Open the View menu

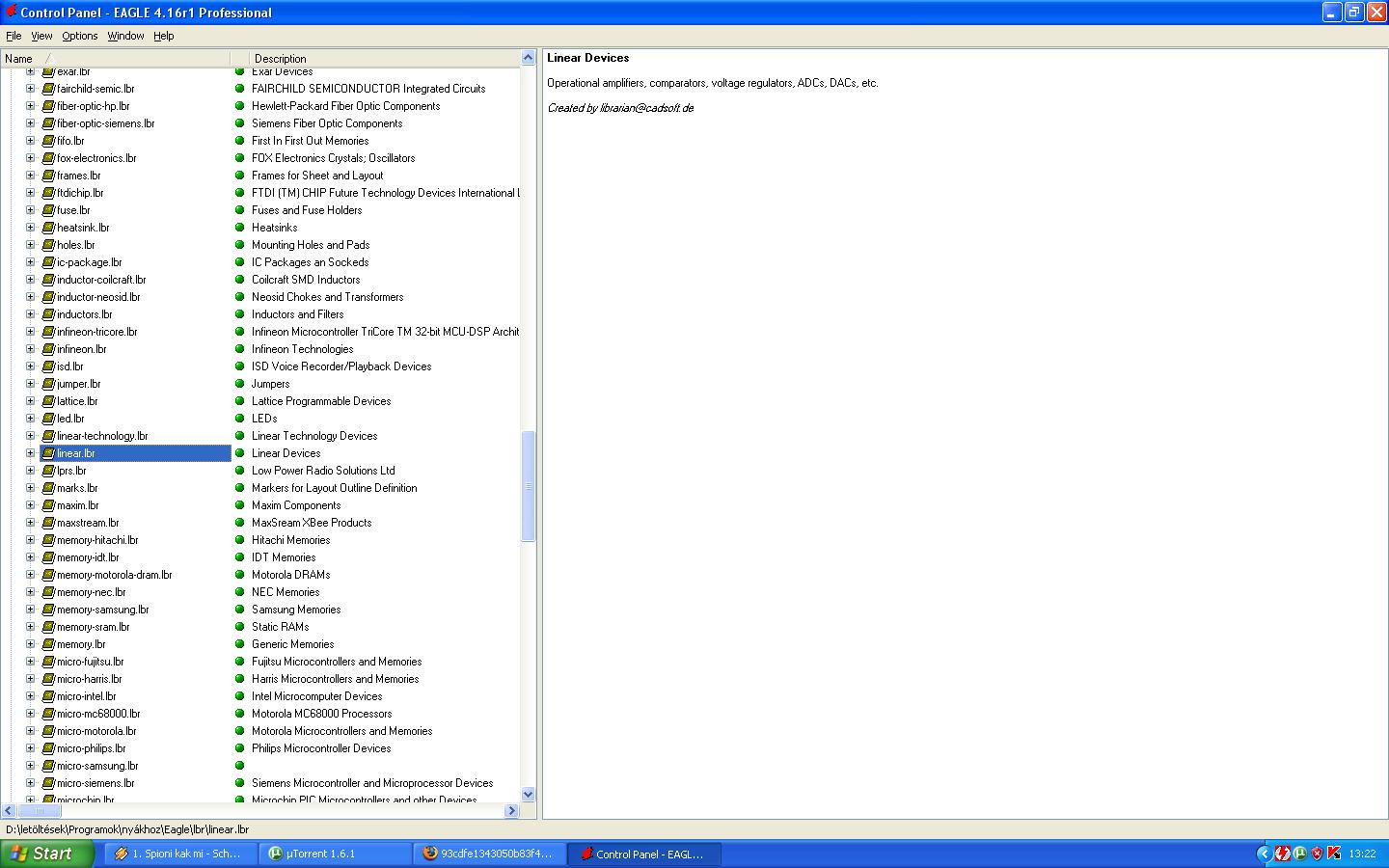click(x=41, y=36)
